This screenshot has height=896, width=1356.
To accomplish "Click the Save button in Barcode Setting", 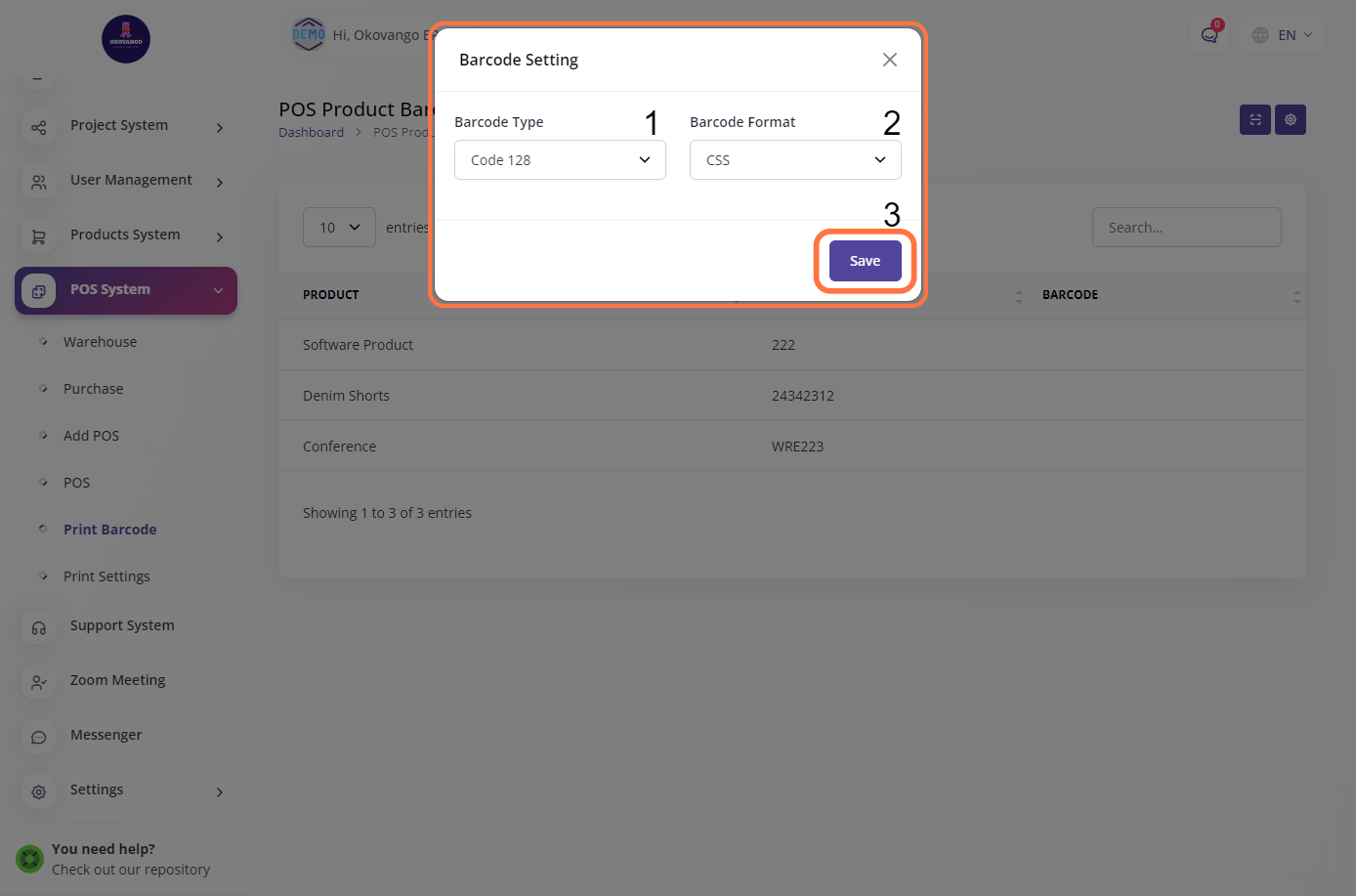I will point(865,261).
